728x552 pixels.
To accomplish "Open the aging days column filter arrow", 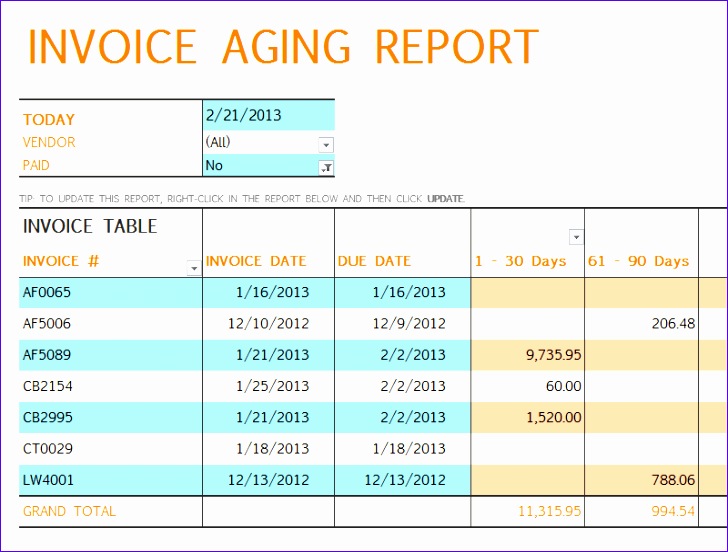I will 576,237.
